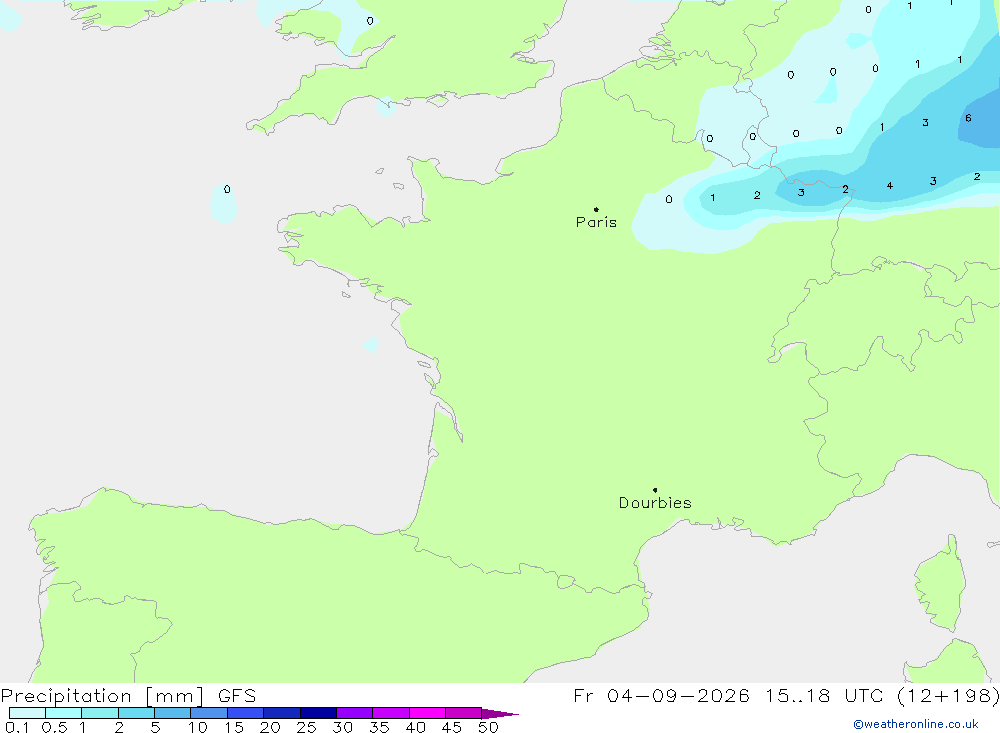The image size is (1000, 733).
Task: Click the "15..18 UTC" time range text
Action: tap(826, 696)
